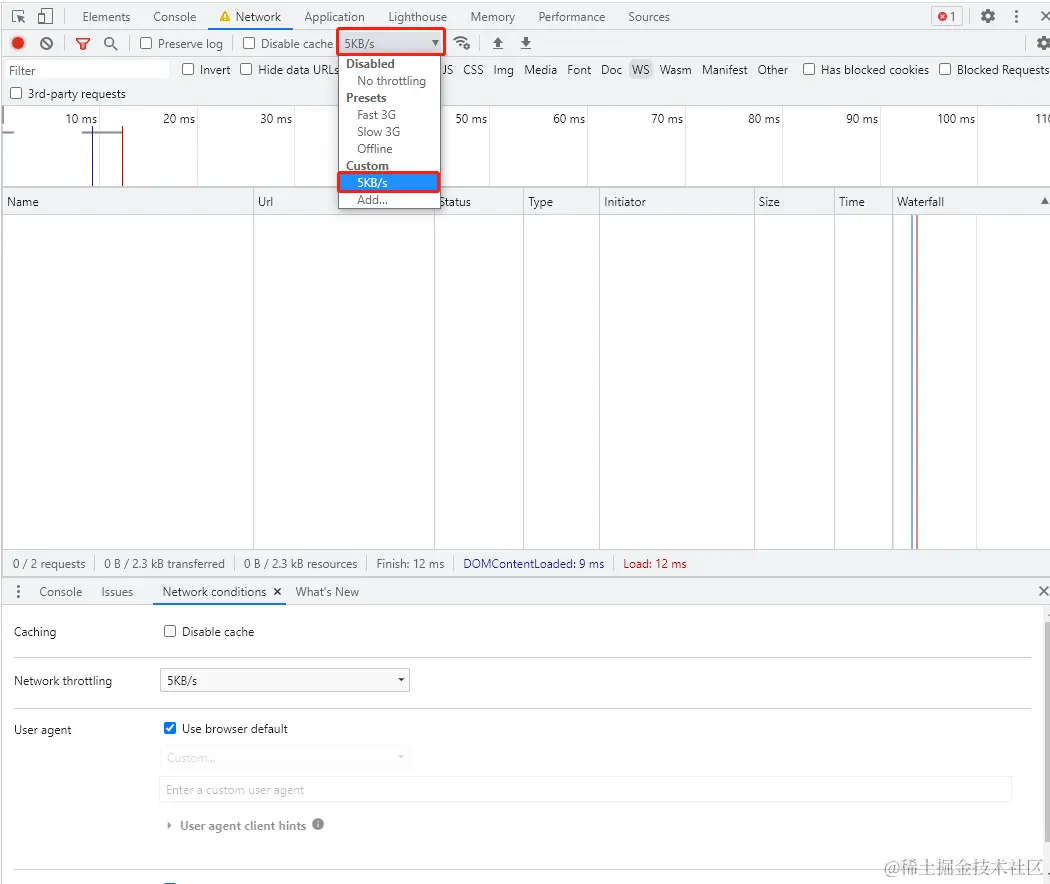The height and width of the screenshot is (884, 1050).
Task: Import HAR file upload arrow
Action: coord(498,44)
